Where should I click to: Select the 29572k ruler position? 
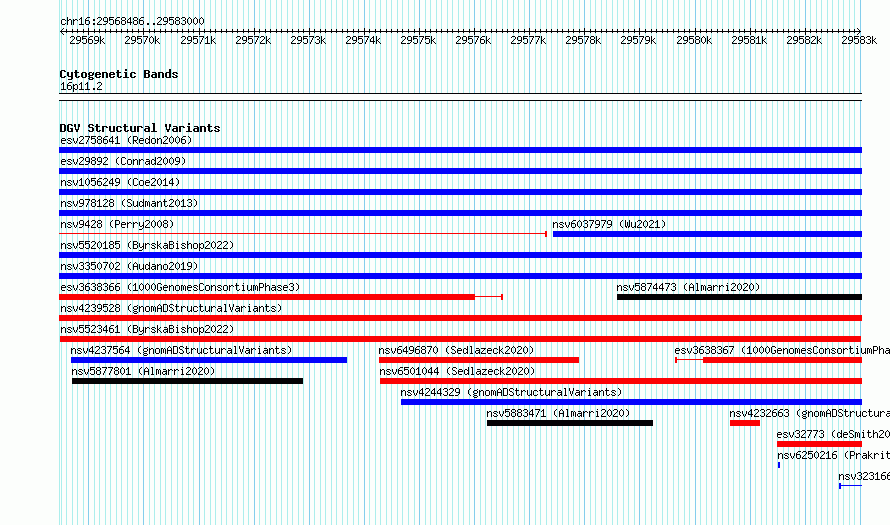point(253,40)
